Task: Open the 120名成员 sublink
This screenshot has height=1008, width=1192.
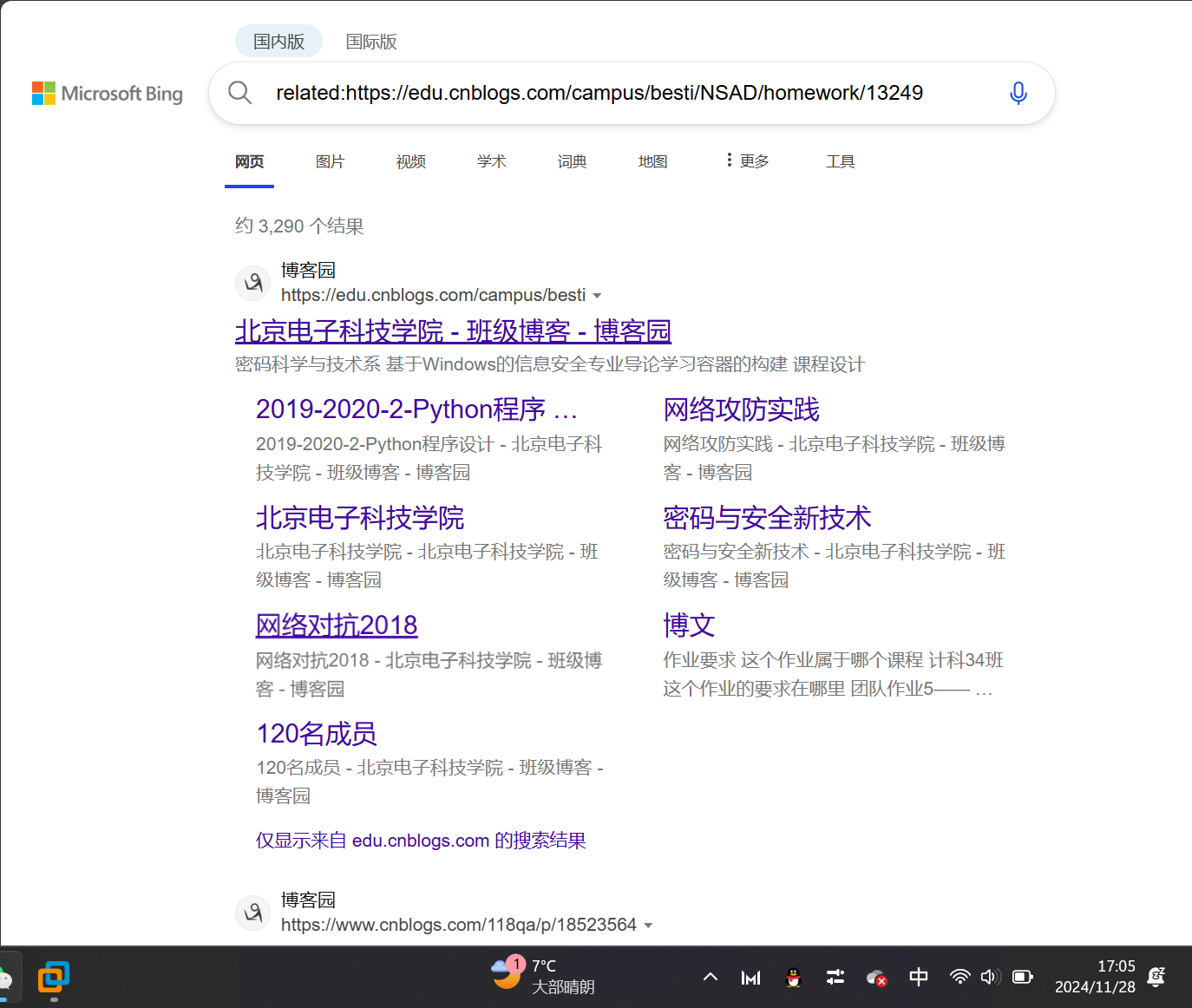Action: point(317,734)
